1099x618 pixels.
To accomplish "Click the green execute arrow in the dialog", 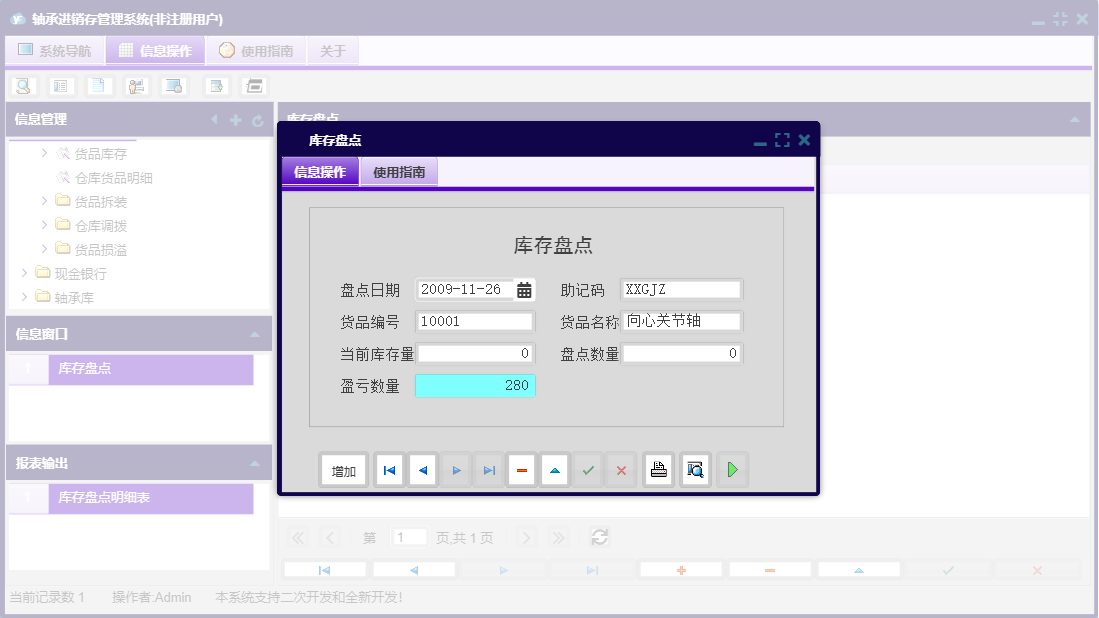I will [x=732, y=469].
